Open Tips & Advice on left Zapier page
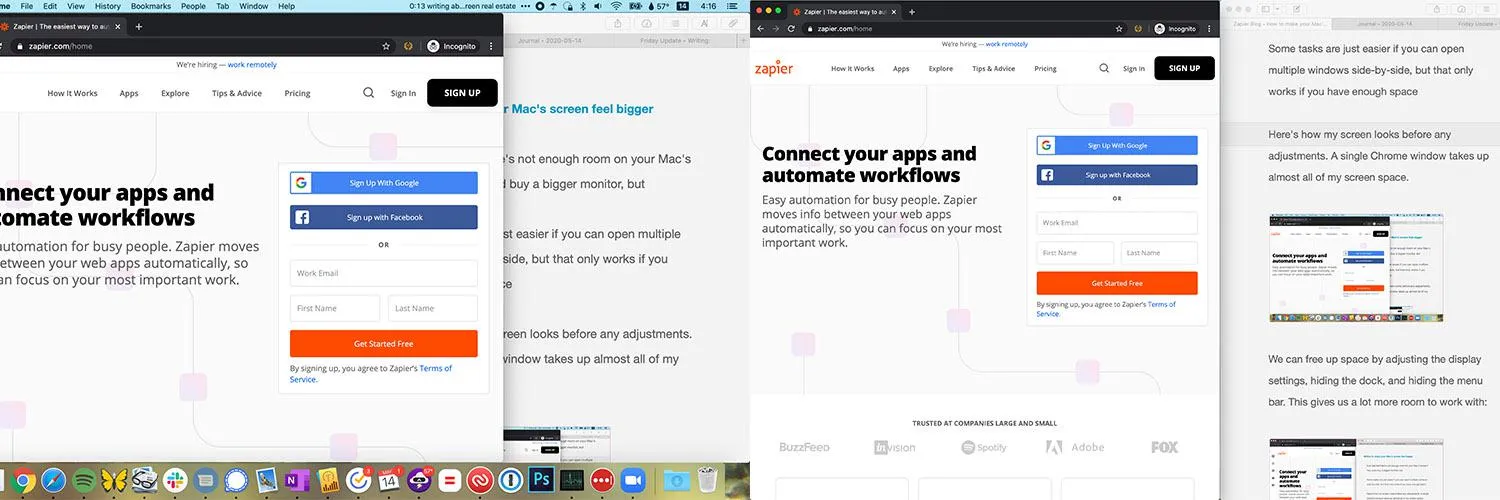1500x500 pixels. (x=237, y=93)
